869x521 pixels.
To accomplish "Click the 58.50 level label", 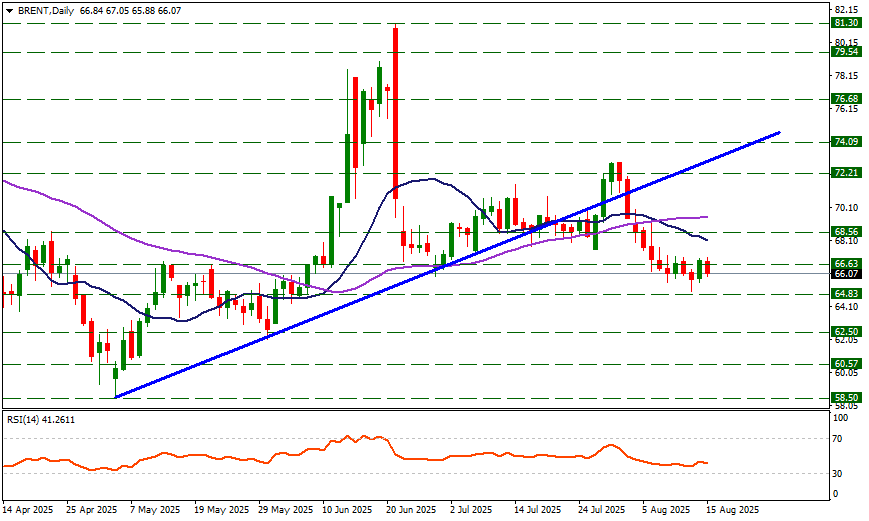I will coord(847,397).
